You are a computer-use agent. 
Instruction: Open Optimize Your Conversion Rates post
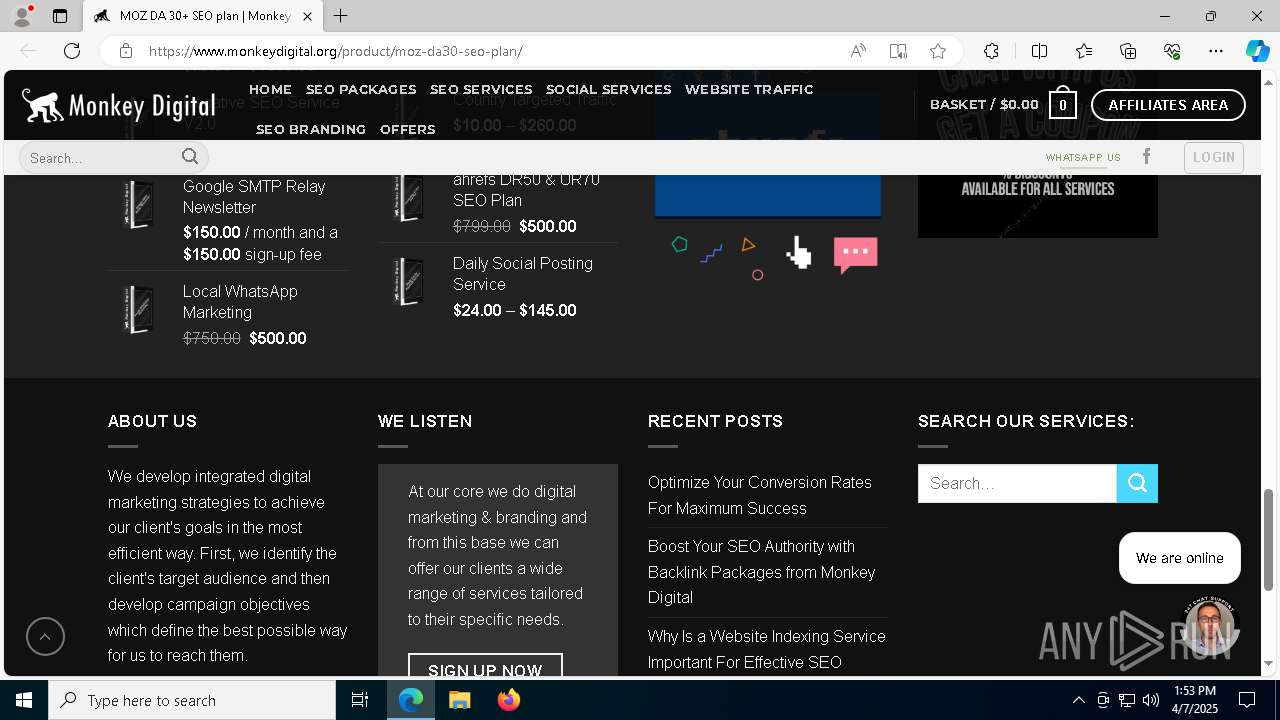[760, 495]
